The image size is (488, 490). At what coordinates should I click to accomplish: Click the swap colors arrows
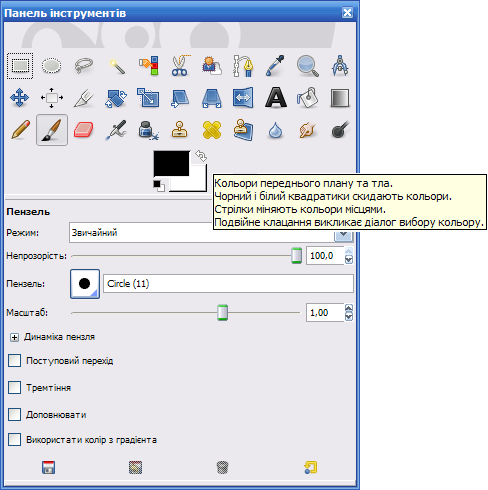[x=201, y=156]
